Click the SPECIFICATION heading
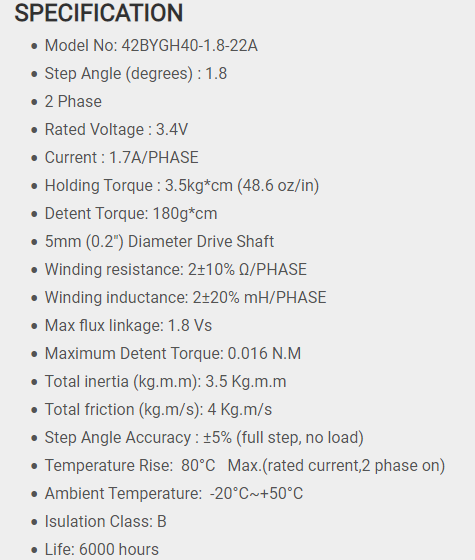 99,13
